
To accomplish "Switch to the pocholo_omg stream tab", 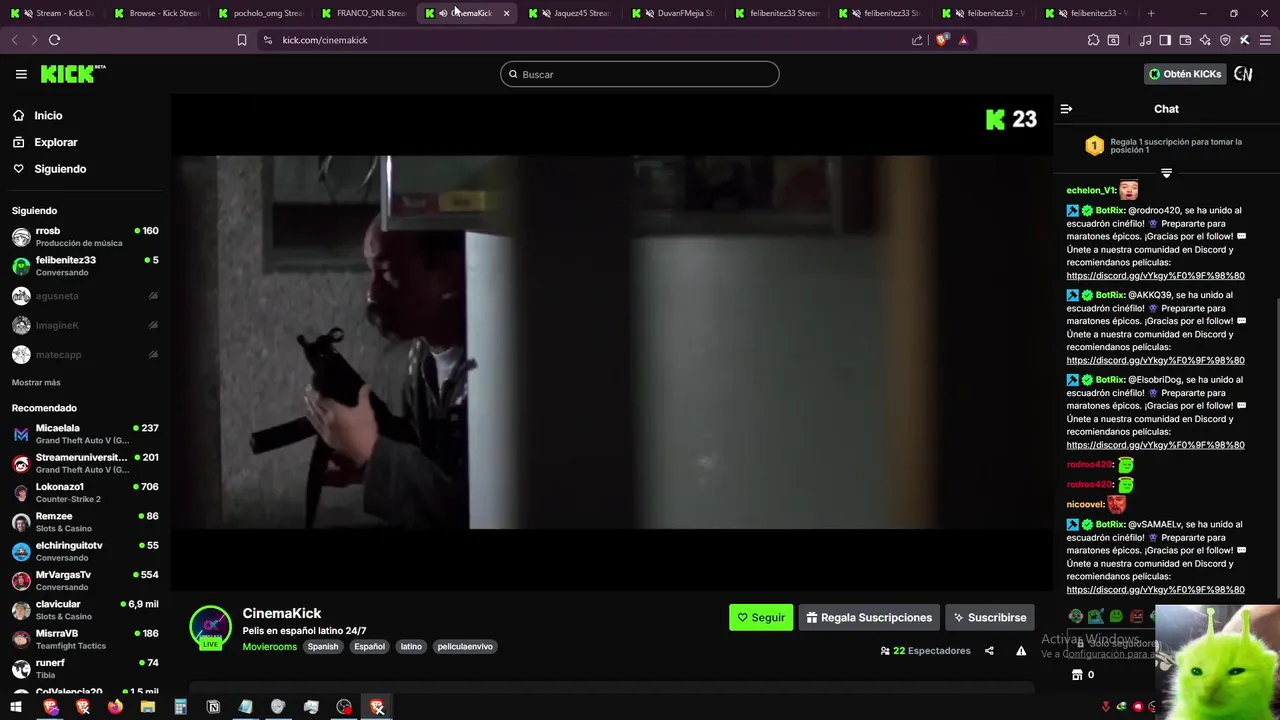I will 261,13.
